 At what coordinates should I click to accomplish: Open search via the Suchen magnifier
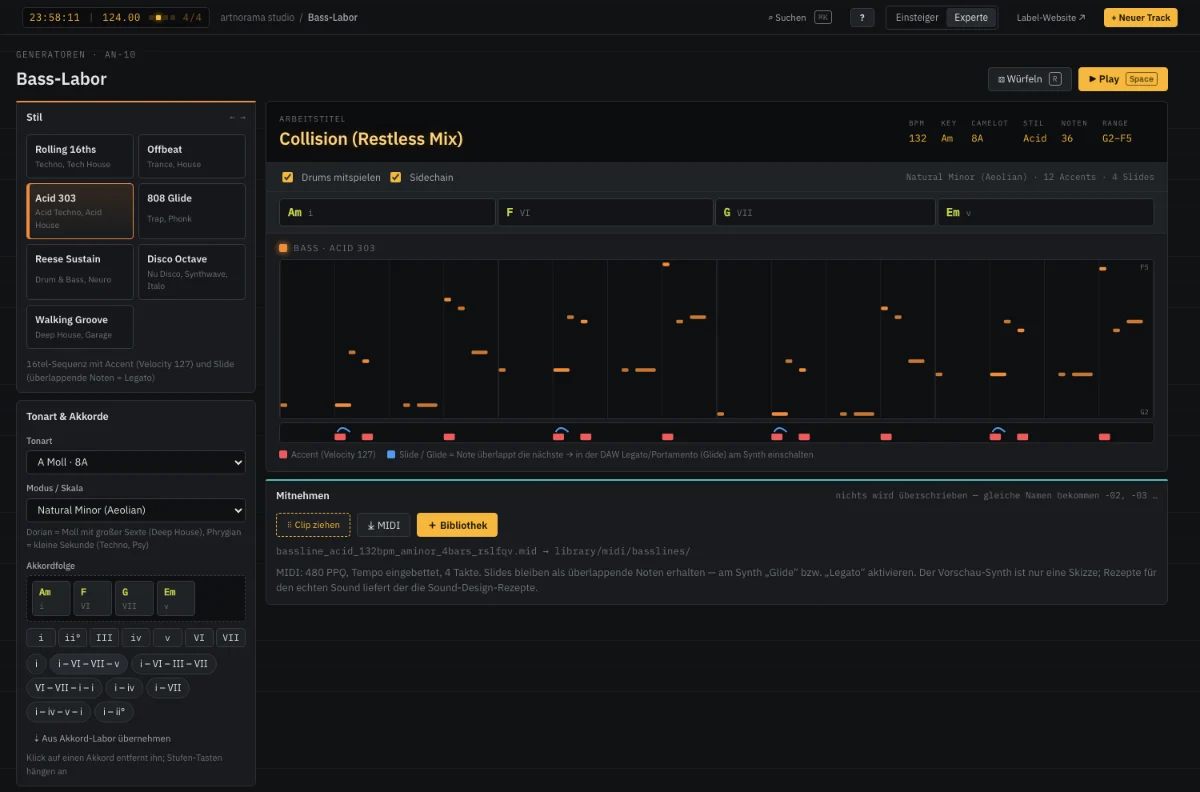click(800, 17)
